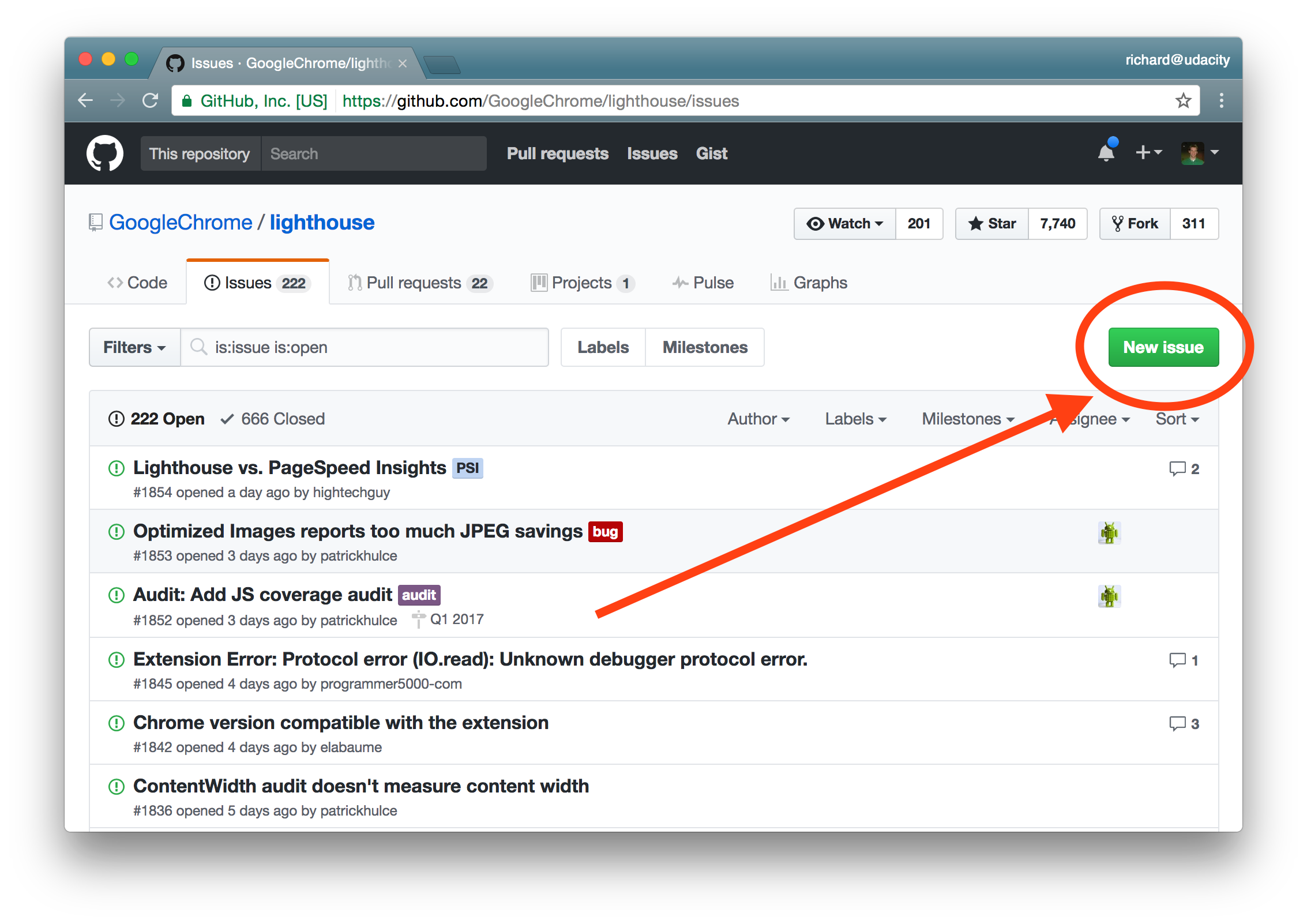This screenshot has width=1307, height=924.
Task: Click the robot assignee icon on Audit issue
Action: pyautogui.click(x=1110, y=596)
